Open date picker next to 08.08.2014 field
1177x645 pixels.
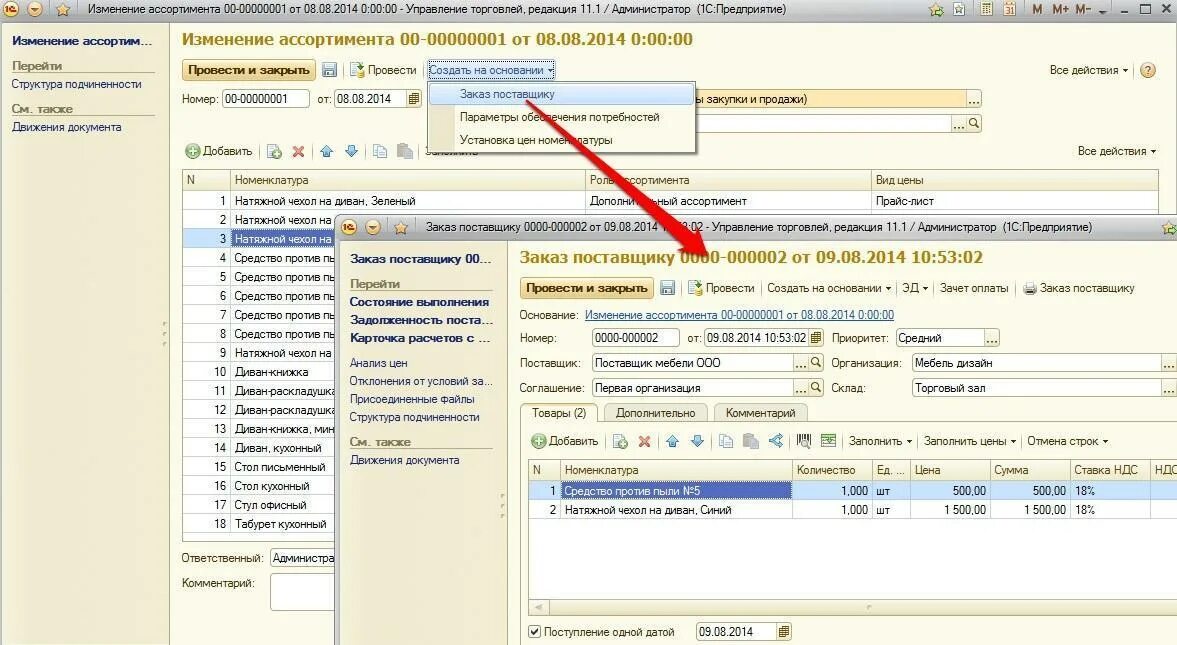(414, 98)
